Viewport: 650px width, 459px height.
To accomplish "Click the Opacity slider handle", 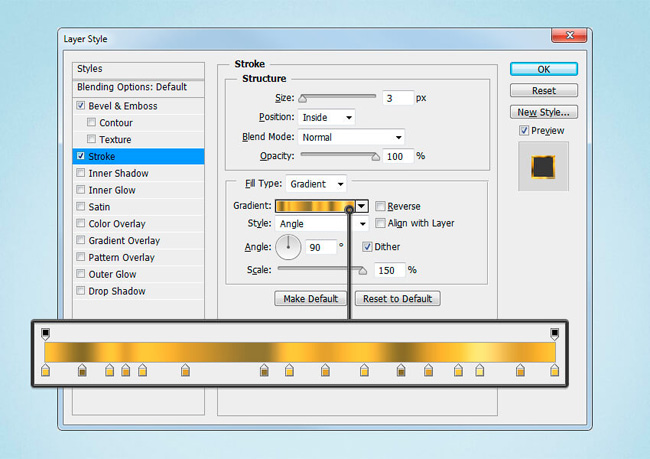I will [x=376, y=157].
